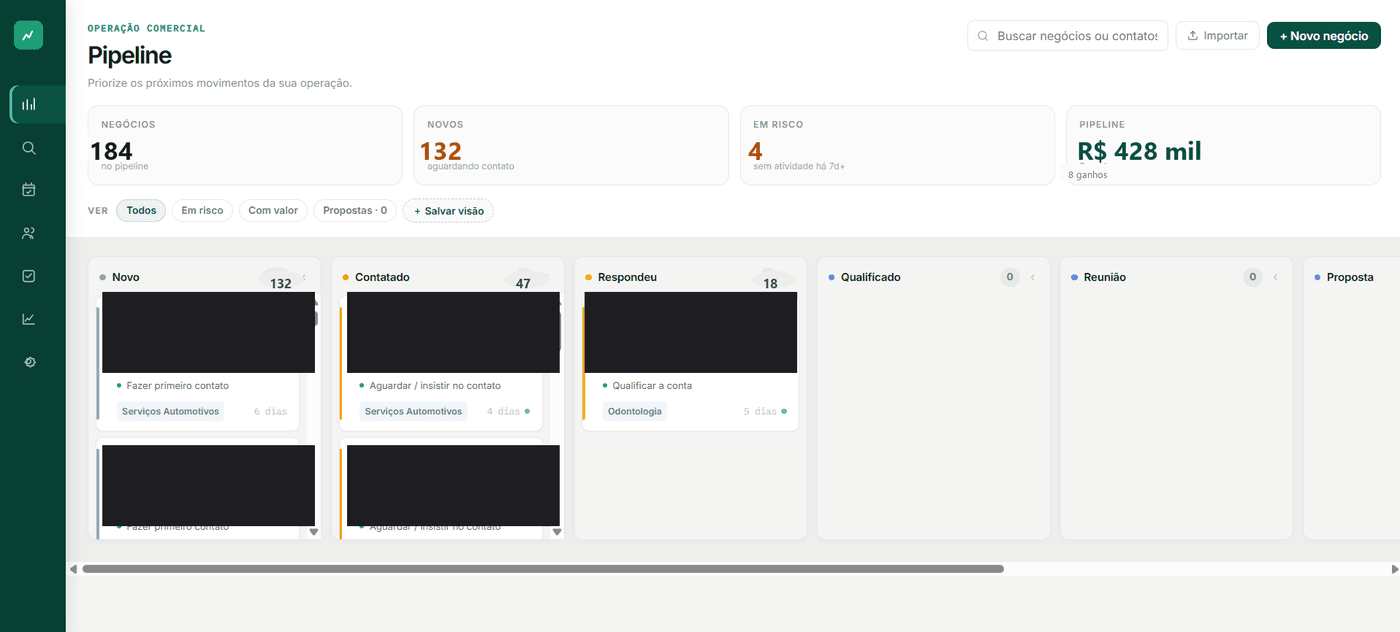
Task: Click 'Aguardar / insistir no contato' on 4 dias card
Action: tap(435, 386)
